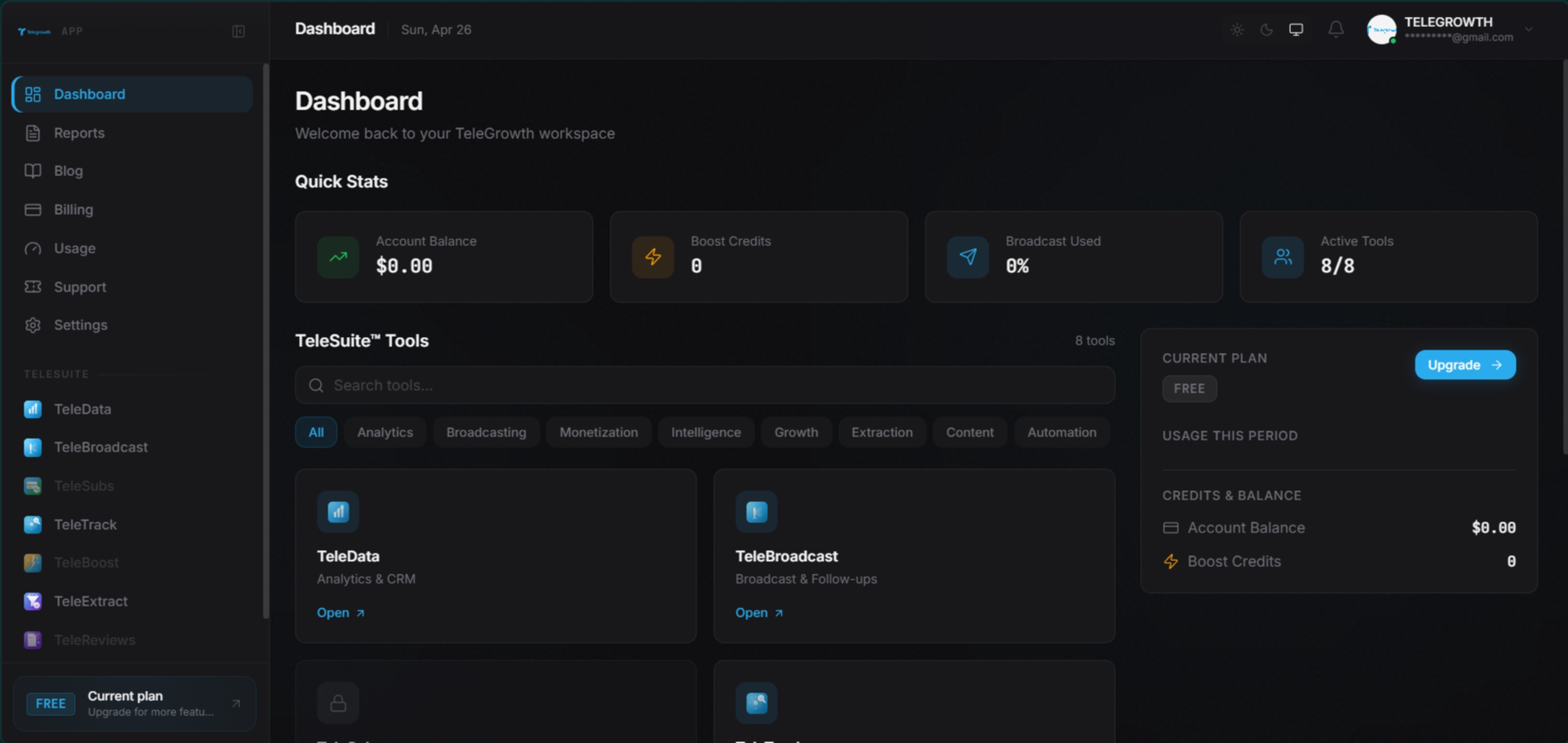Open notifications with the bell icon
This screenshot has height=743, width=1568.
coord(1336,29)
